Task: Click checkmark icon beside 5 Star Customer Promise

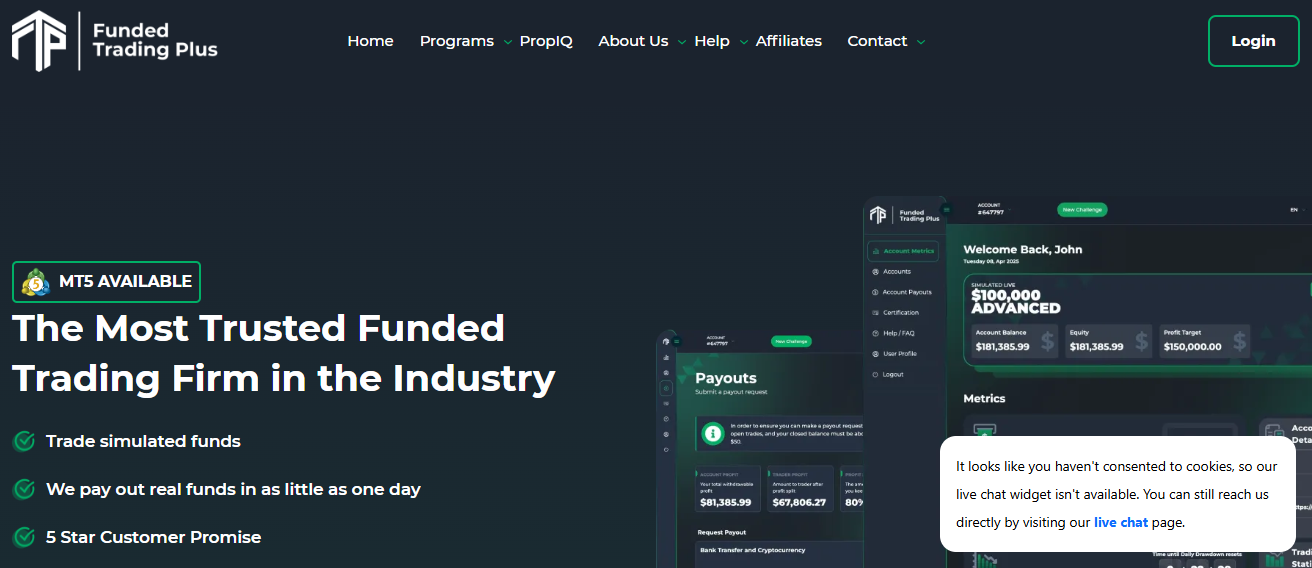Action: tap(24, 537)
